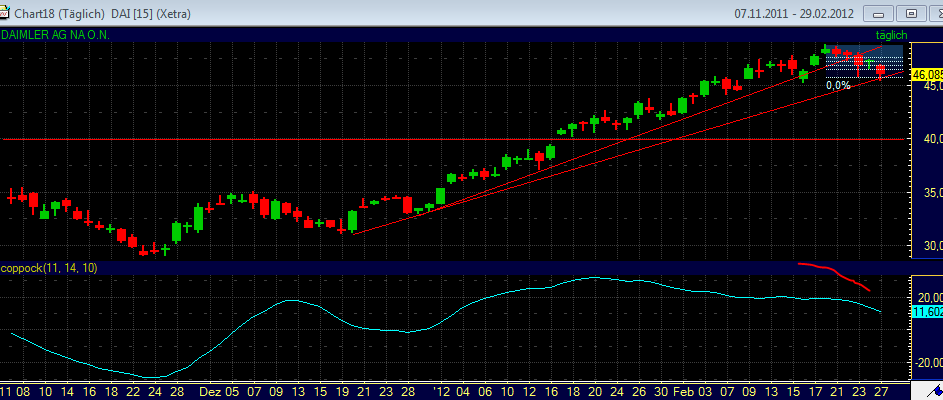Select the shaded Fibonacci retracement box
This screenshot has height=400, width=943.
coord(864,61)
